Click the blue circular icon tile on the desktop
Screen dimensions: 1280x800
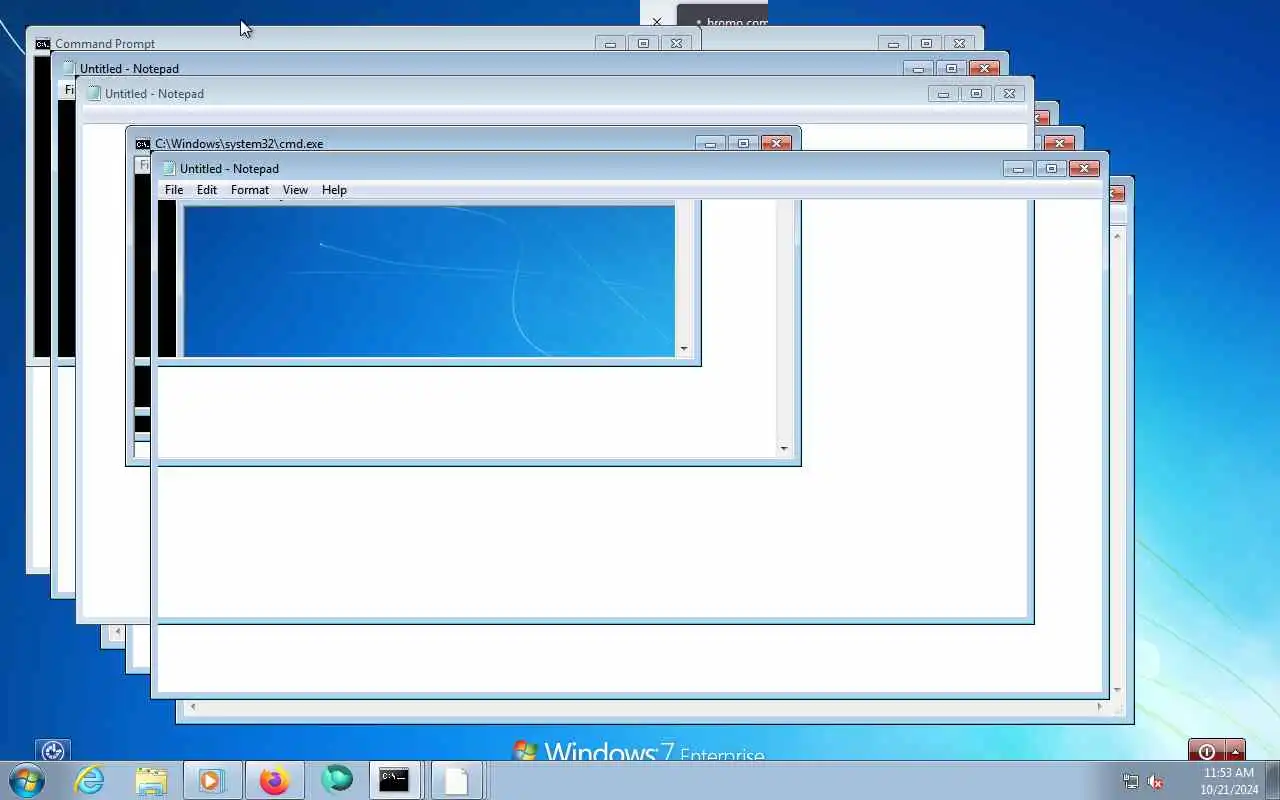53,750
